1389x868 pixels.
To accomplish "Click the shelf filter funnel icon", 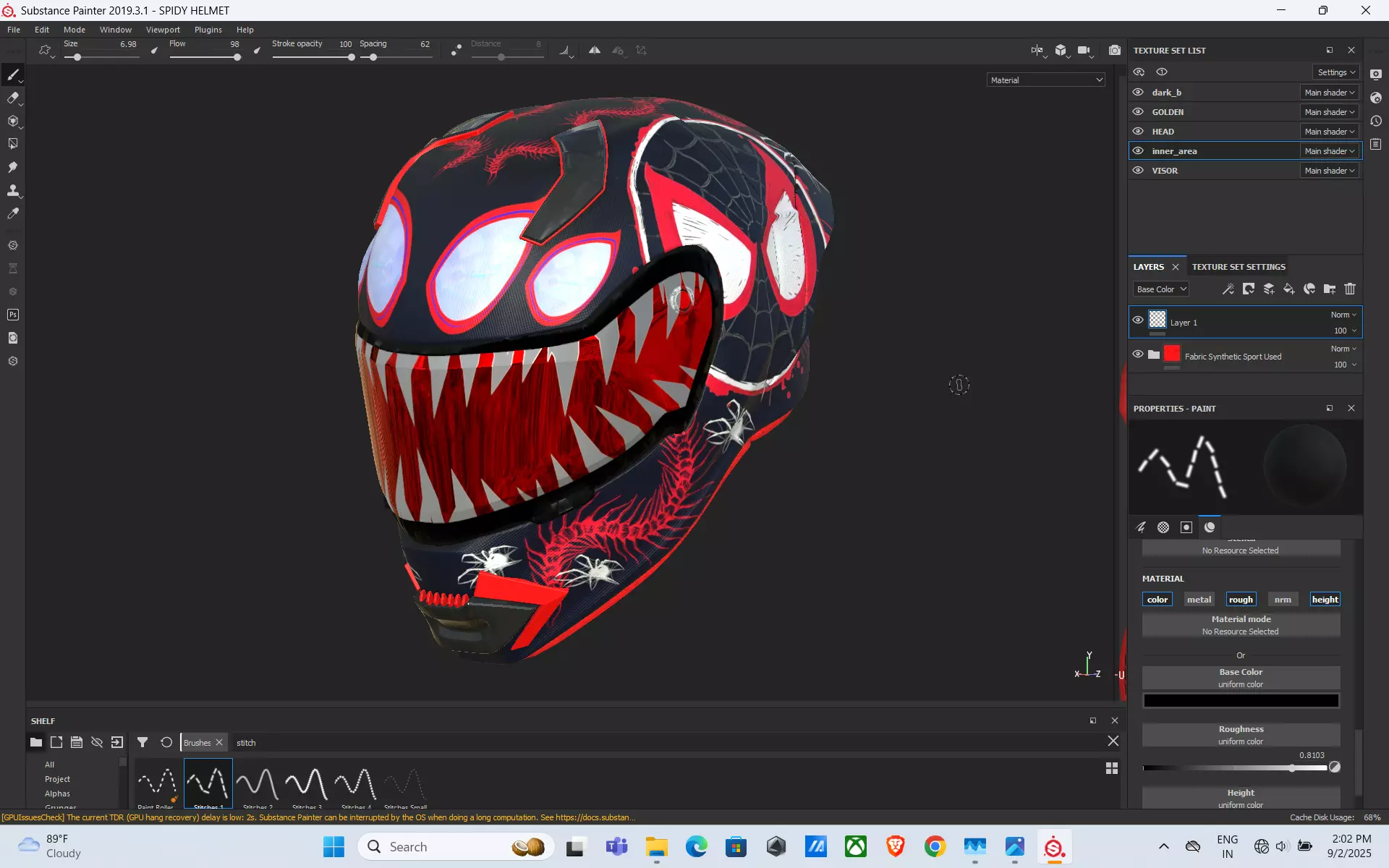I will pos(143,742).
